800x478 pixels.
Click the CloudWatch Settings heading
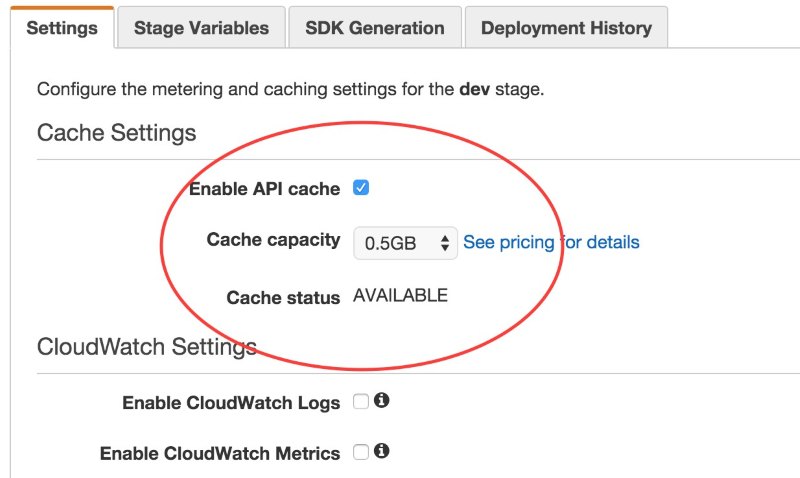(x=146, y=347)
